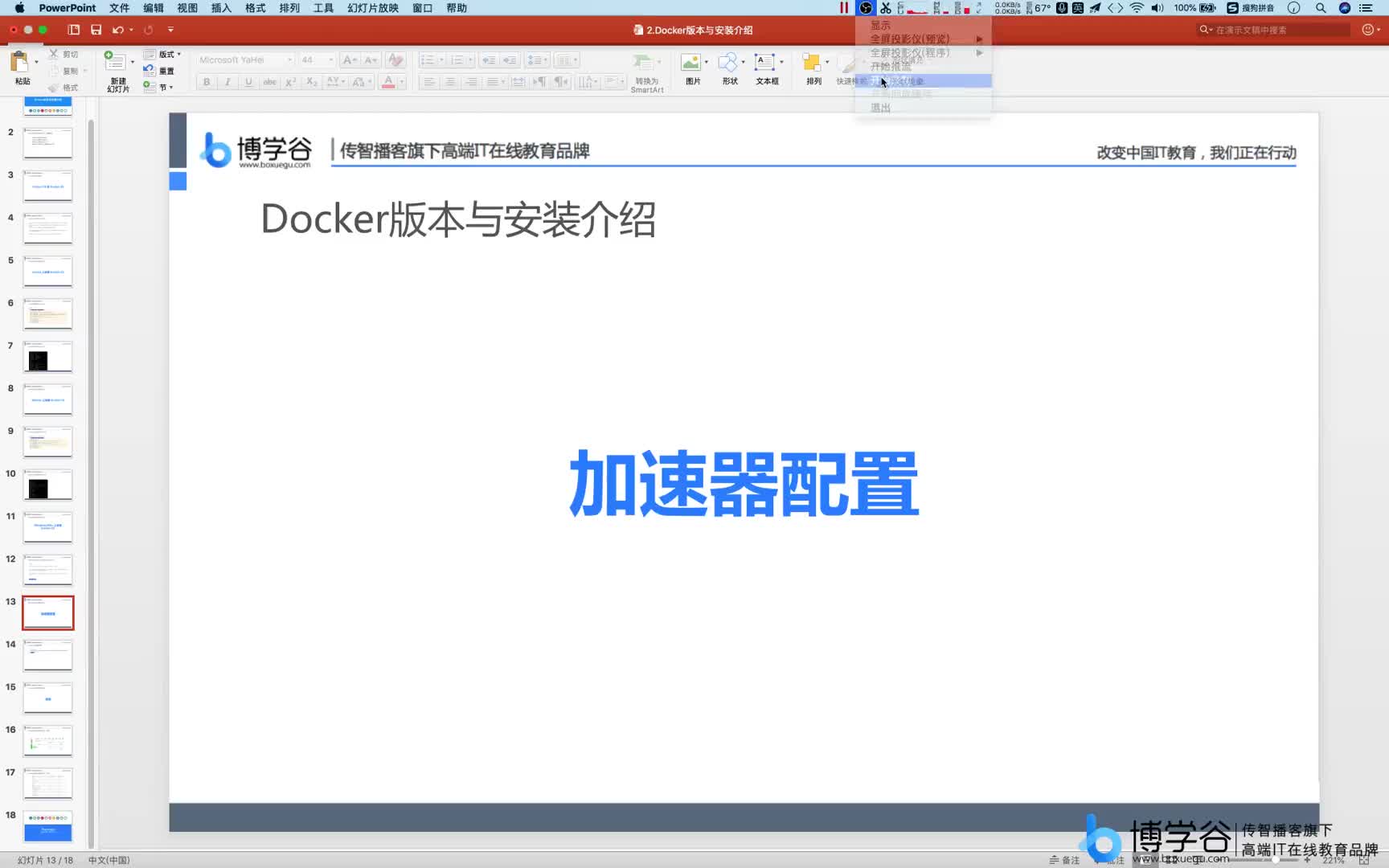
Task: Apply the red font color swatch
Action: pos(388,82)
